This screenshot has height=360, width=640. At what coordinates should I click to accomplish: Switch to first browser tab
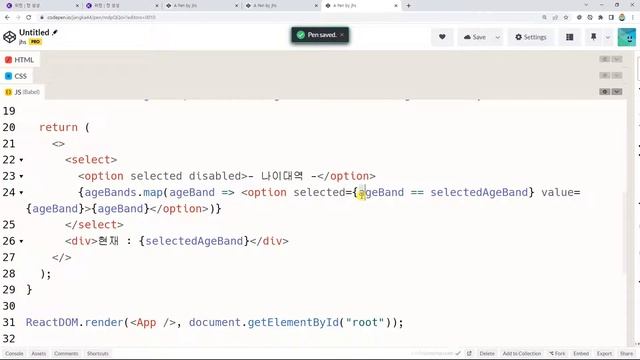[41, 6]
